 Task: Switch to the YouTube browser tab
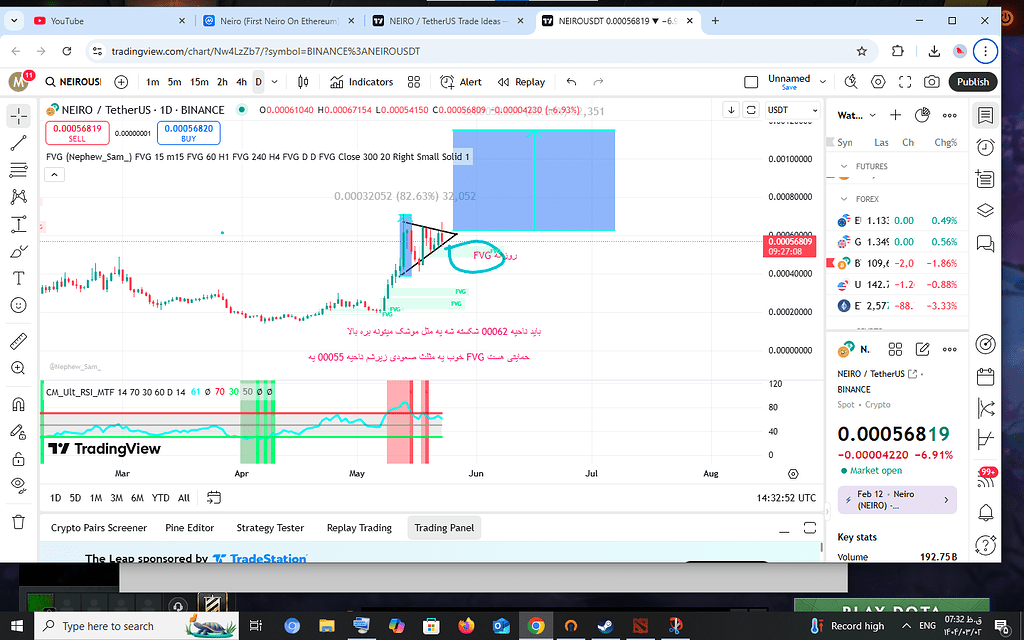click(109, 21)
